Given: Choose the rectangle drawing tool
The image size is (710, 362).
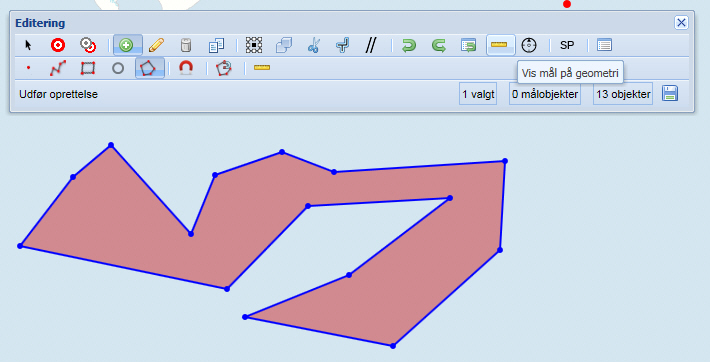Looking at the screenshot, I should click(88, 68).
